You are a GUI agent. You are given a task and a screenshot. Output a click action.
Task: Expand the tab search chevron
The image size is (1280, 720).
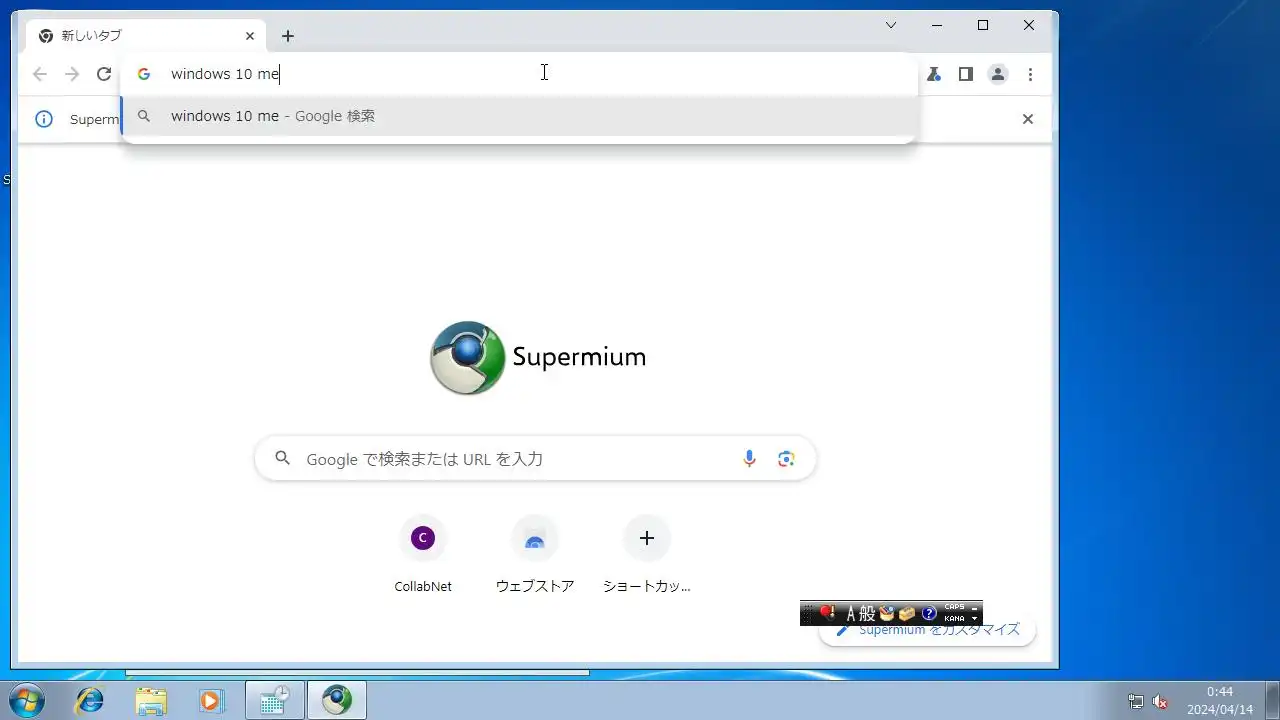891,25
